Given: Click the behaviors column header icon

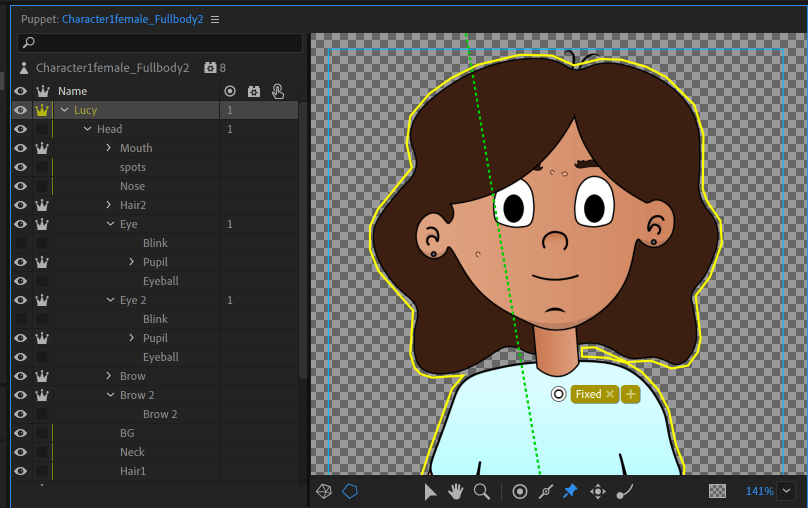Looking at the screenshot, I should pyautogui.click(x=254, y=91).
